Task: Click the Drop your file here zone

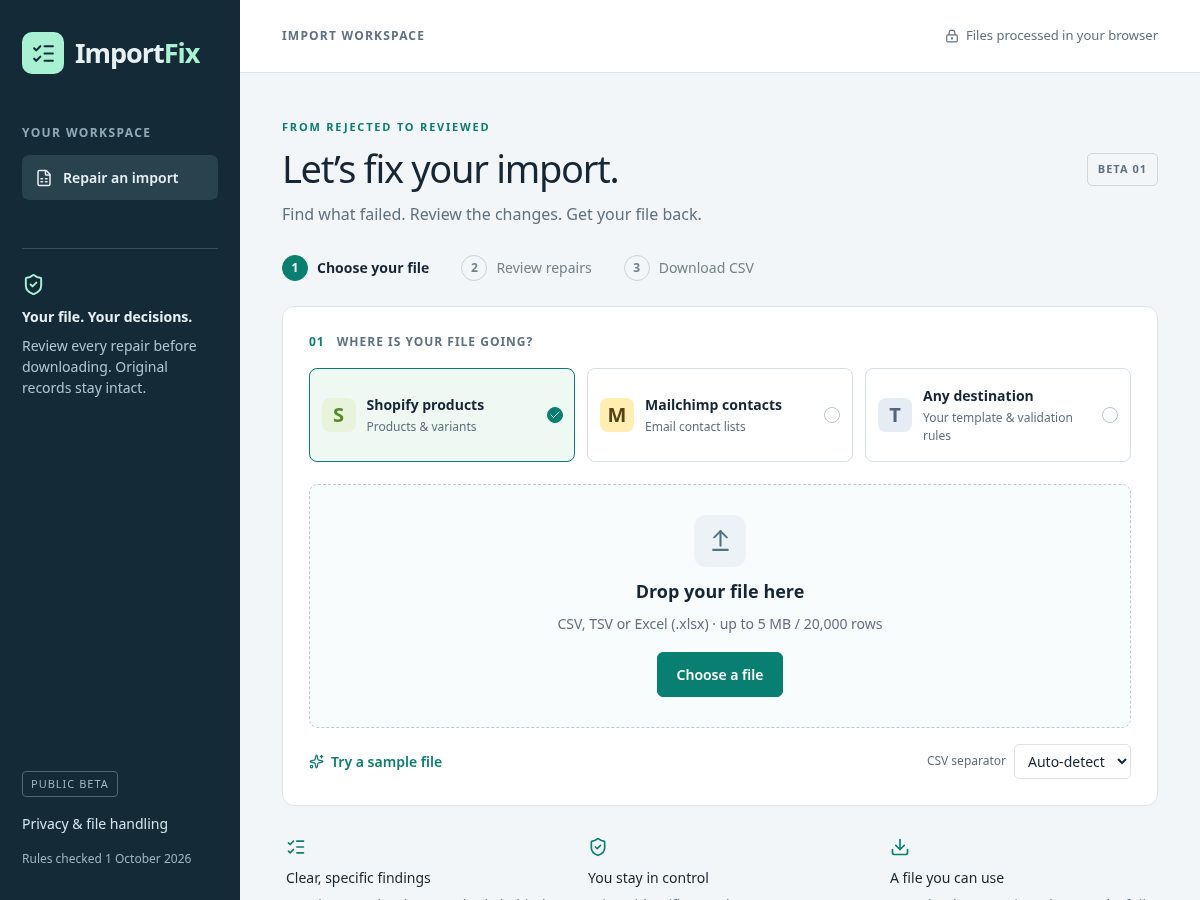Action: click(720, 606)
